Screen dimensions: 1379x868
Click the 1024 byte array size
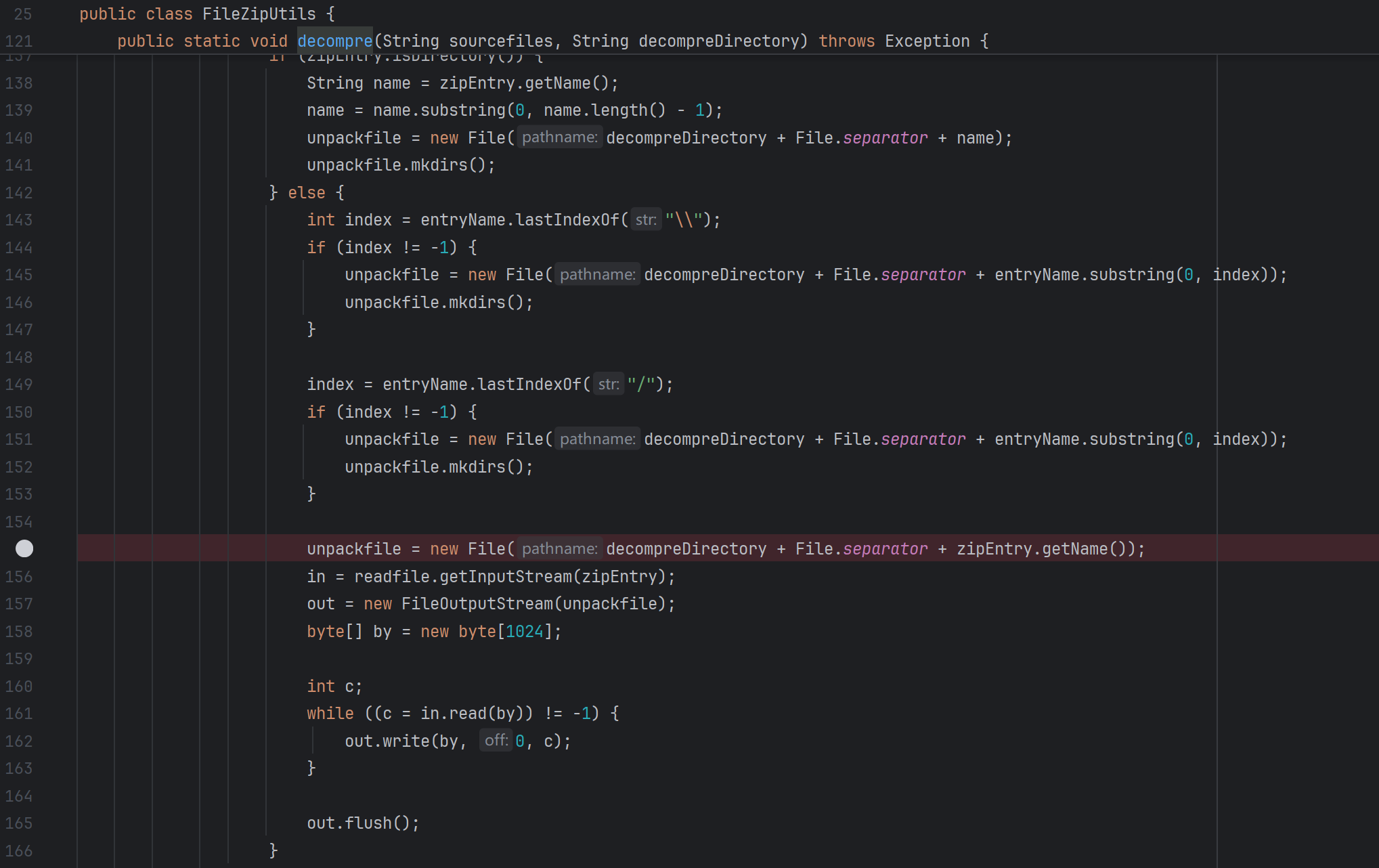524,632
